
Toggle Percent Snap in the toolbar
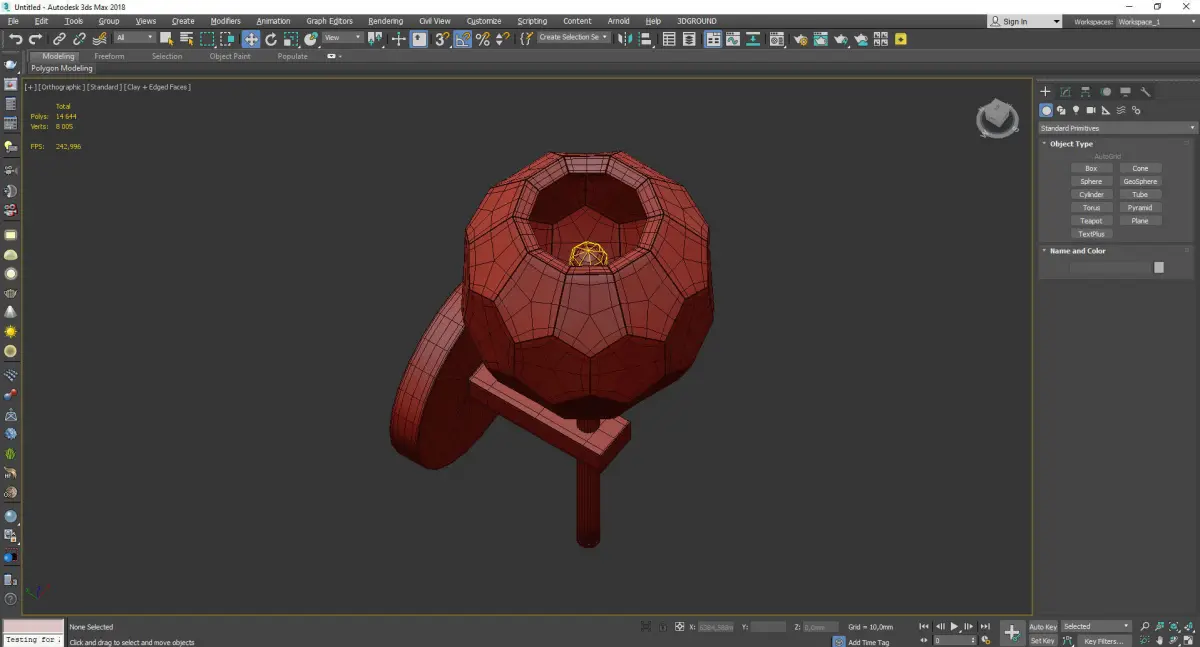pyautogui.click(x=482, y=39)
